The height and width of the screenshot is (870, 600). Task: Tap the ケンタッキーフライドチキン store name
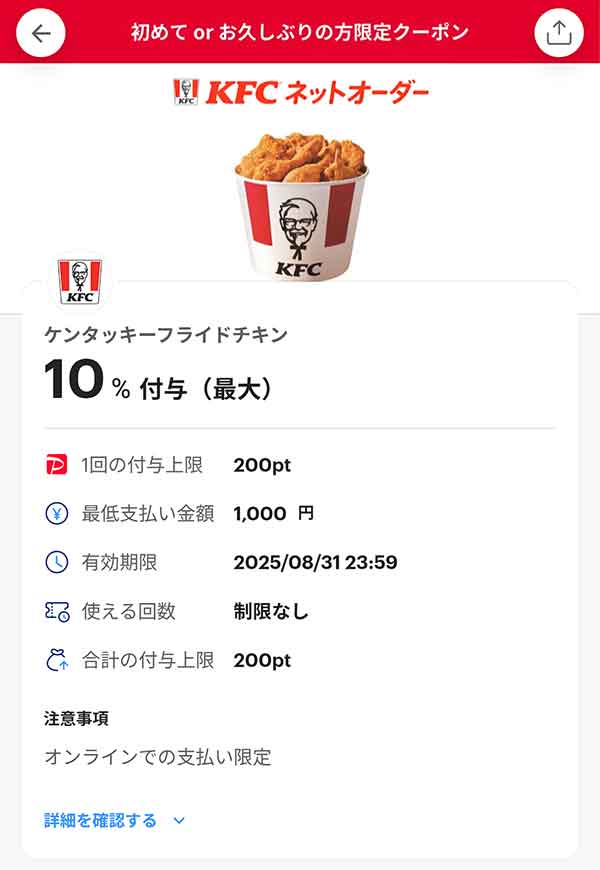pos(166,335)
